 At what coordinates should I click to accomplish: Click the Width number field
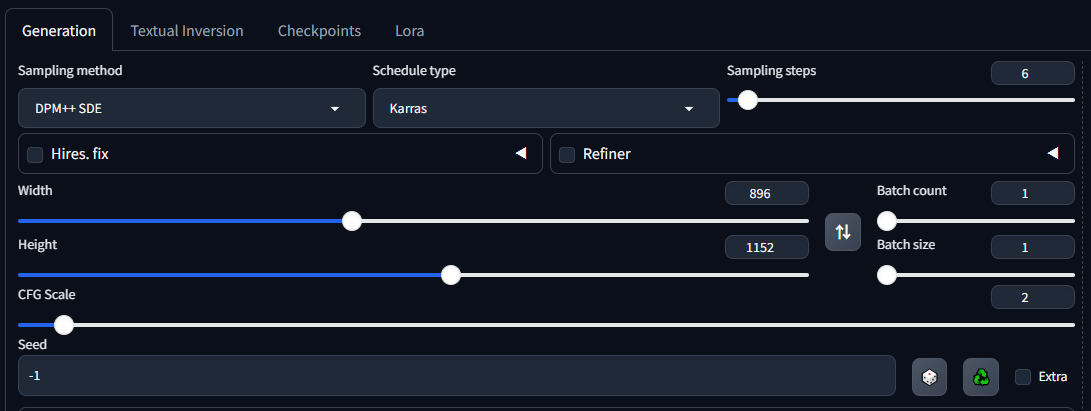[766, 194]
